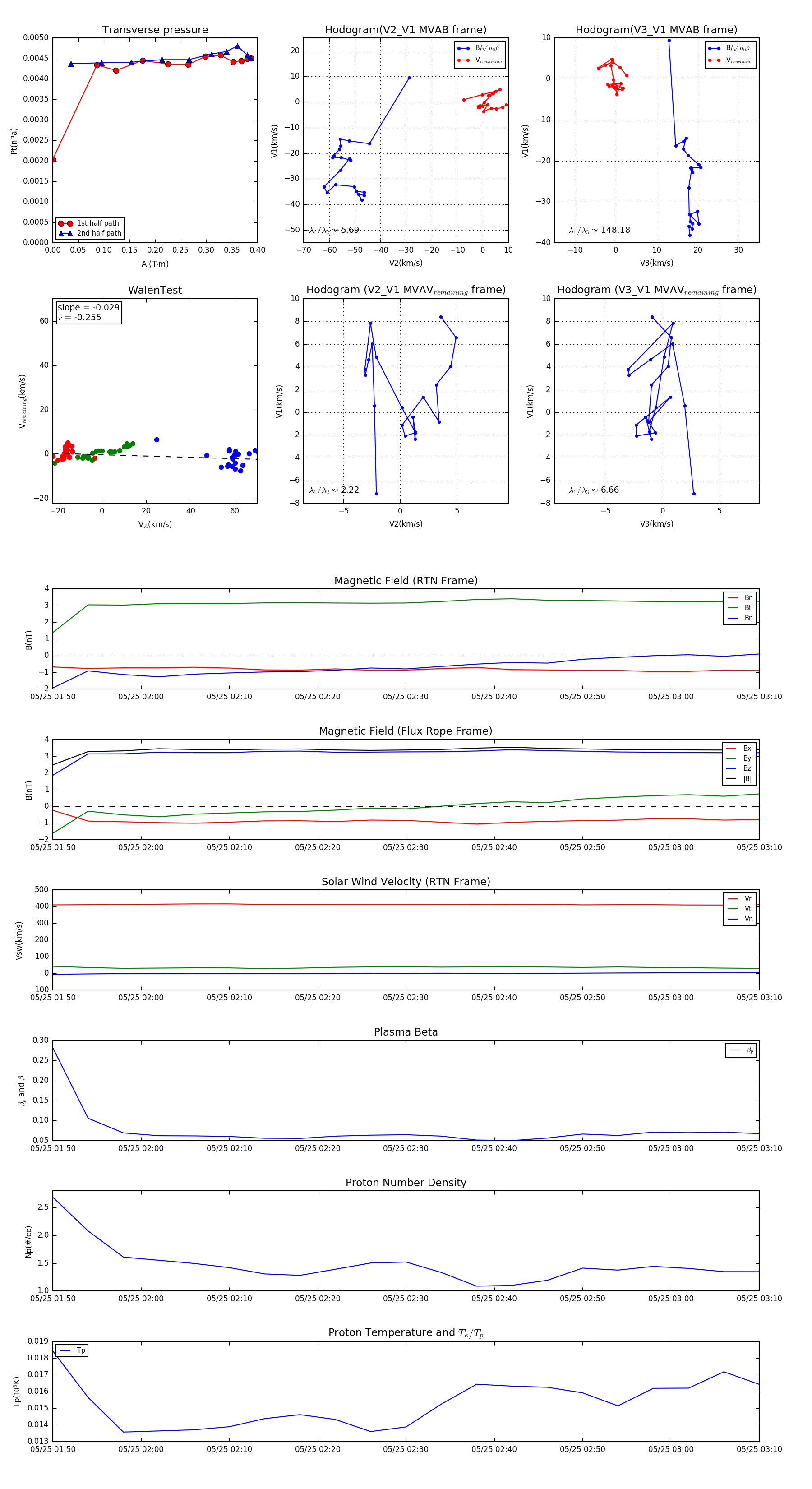The width and height of the screenshot is (812, 1489).
Task: Click the 'WalenTest' plot title
Action: [x=155, y=290]
